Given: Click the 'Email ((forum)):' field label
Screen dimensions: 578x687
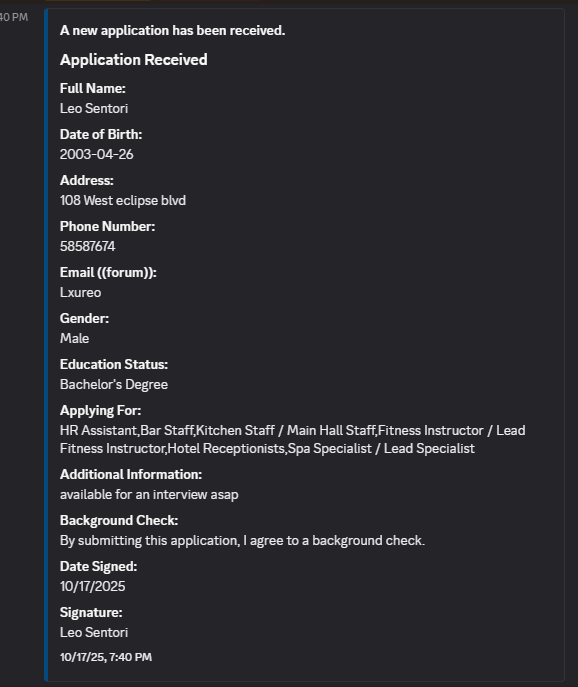Looking at the screenshot, I should click(108, 273).
